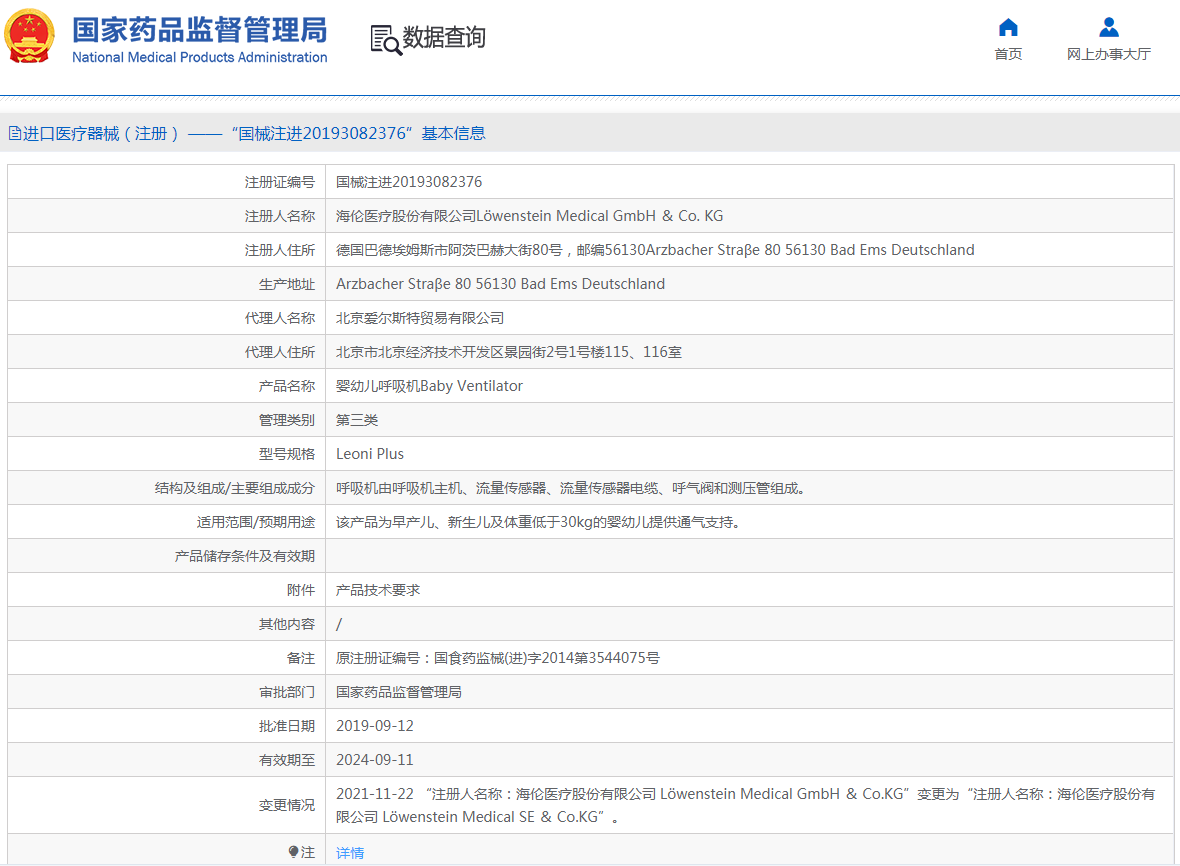This screenshot has height=866, width=1180.
Task: Click the approval date 2019-09-12
Action: (x=374, y=726)
